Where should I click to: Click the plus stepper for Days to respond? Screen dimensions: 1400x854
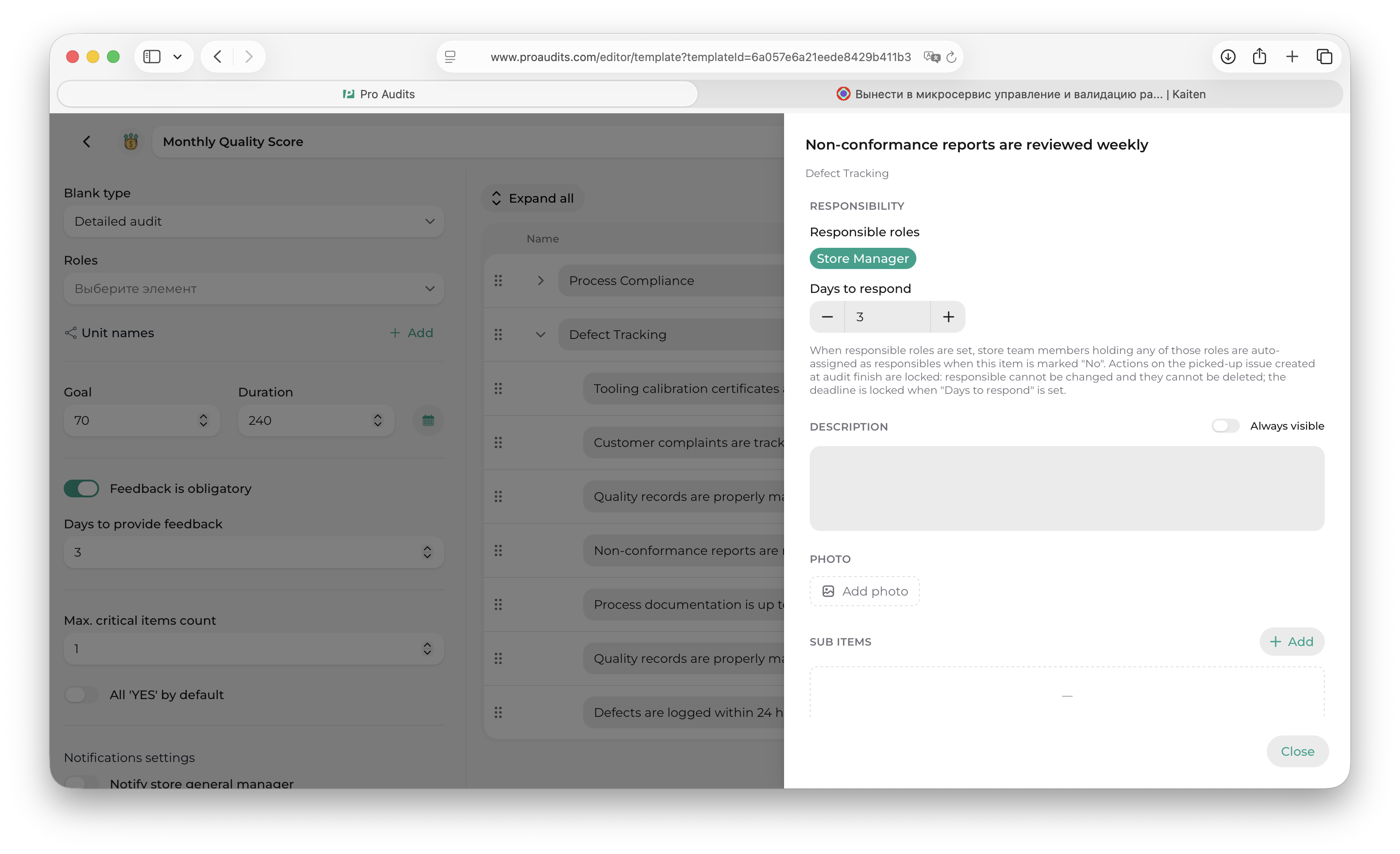(x=948, y=317)
